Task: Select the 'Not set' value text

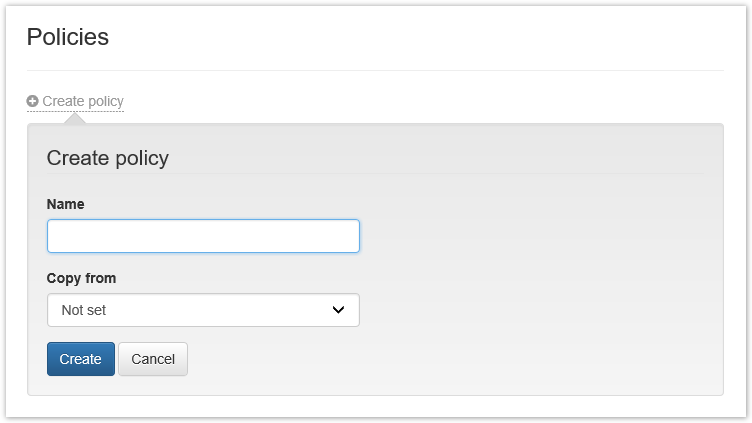Action: [84, 310]
